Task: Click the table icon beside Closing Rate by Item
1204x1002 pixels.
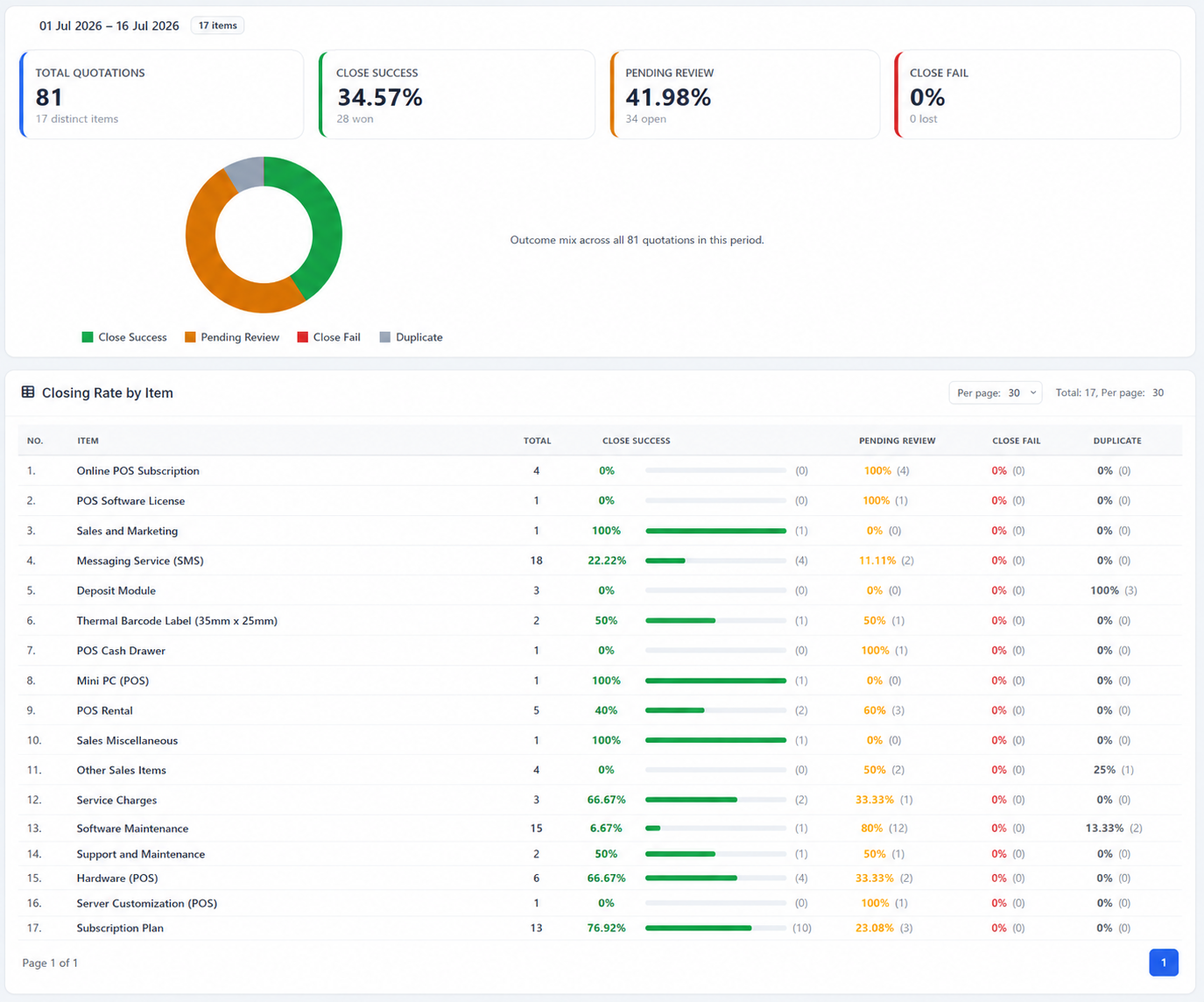Action: pyautogui.click(x=28, y=392)
